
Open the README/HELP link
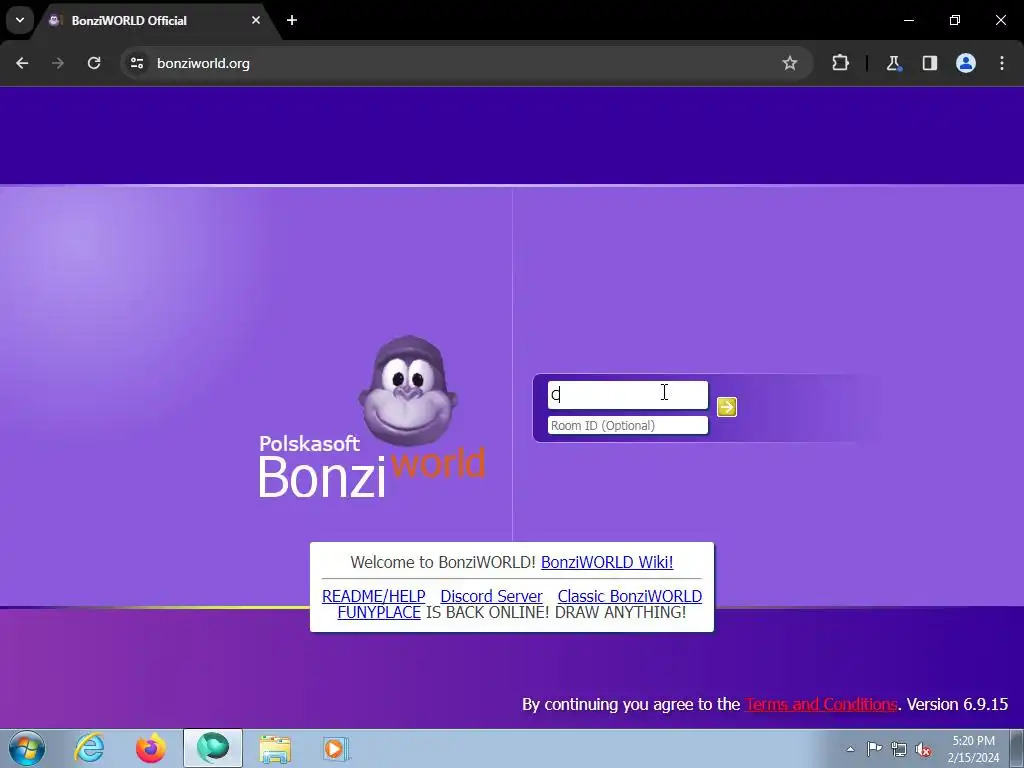(x=374, y=596)
